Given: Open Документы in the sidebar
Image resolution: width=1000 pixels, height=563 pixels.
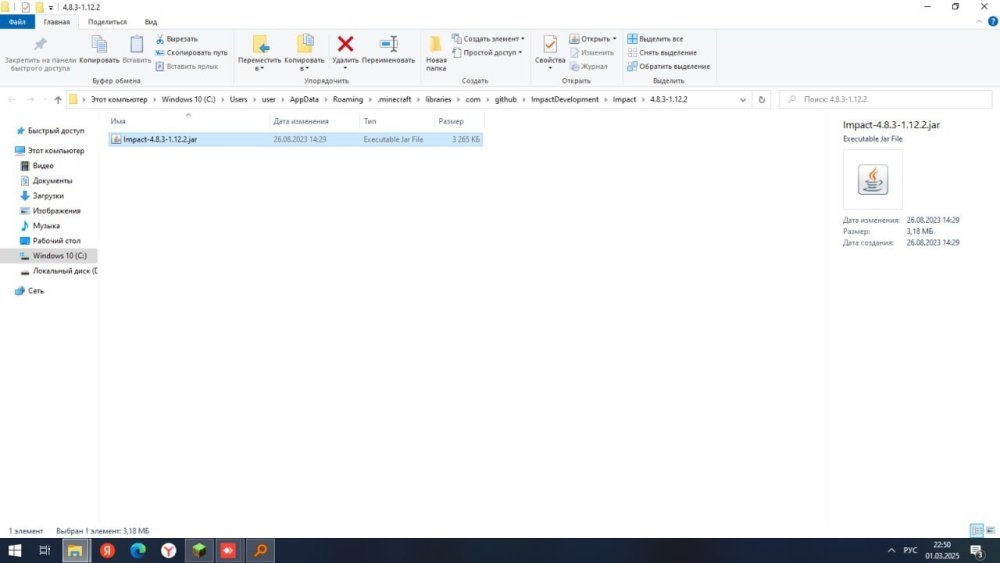Looking at the screenshot, I should pos(46,180).
